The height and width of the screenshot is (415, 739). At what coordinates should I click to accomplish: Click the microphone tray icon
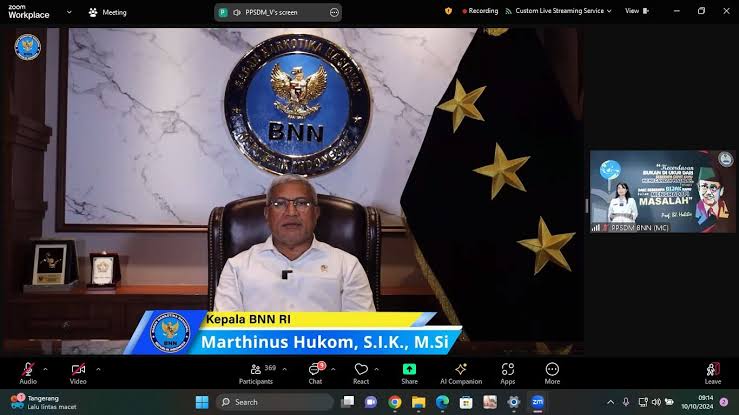(626, 402)
